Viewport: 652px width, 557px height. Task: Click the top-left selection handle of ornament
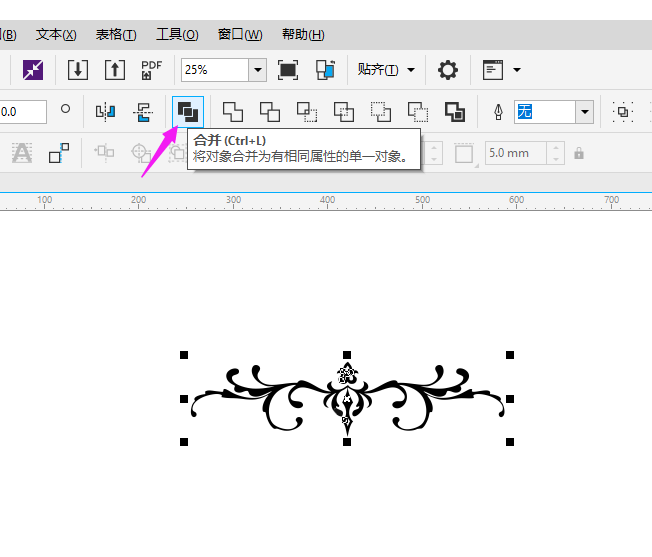tap(184, 355)
